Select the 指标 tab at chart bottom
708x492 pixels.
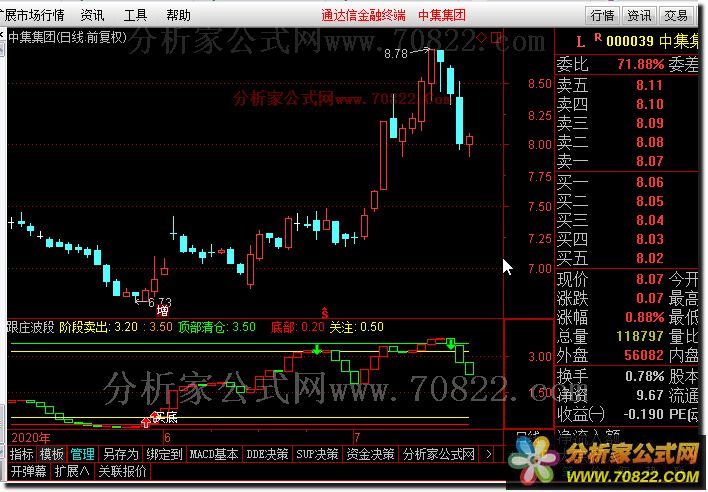tap(21, 454)
